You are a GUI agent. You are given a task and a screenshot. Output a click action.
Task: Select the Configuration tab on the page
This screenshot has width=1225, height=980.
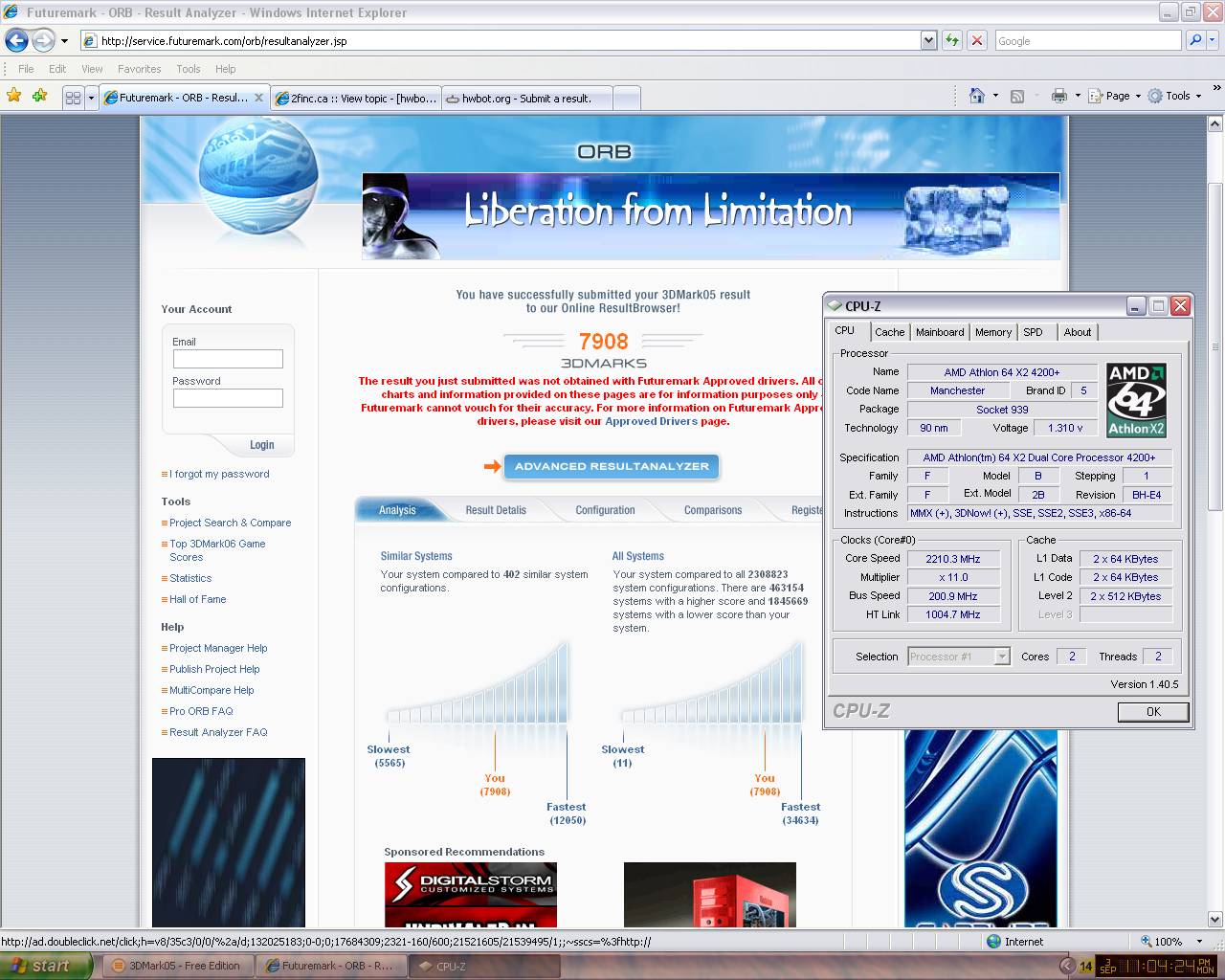tap(605, 510)
